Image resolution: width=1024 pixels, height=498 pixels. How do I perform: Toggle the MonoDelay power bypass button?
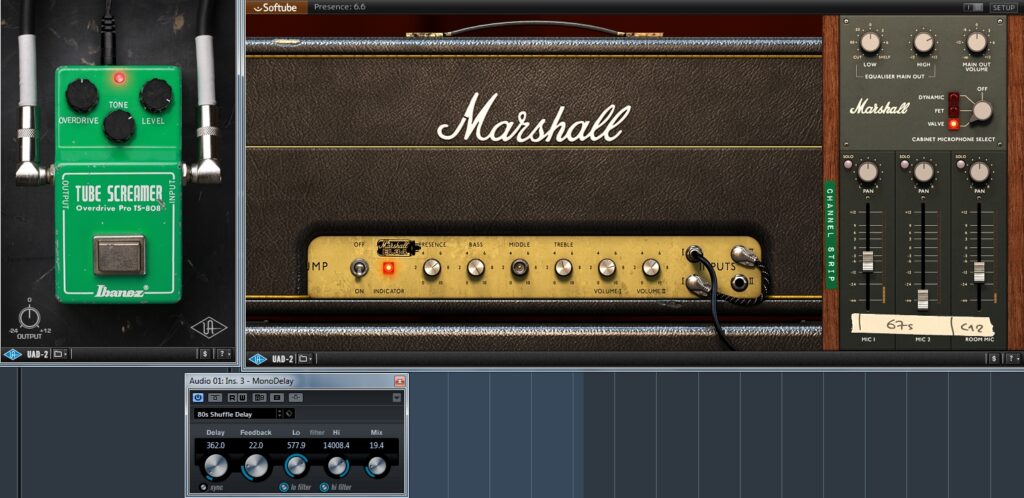point(198,397)
